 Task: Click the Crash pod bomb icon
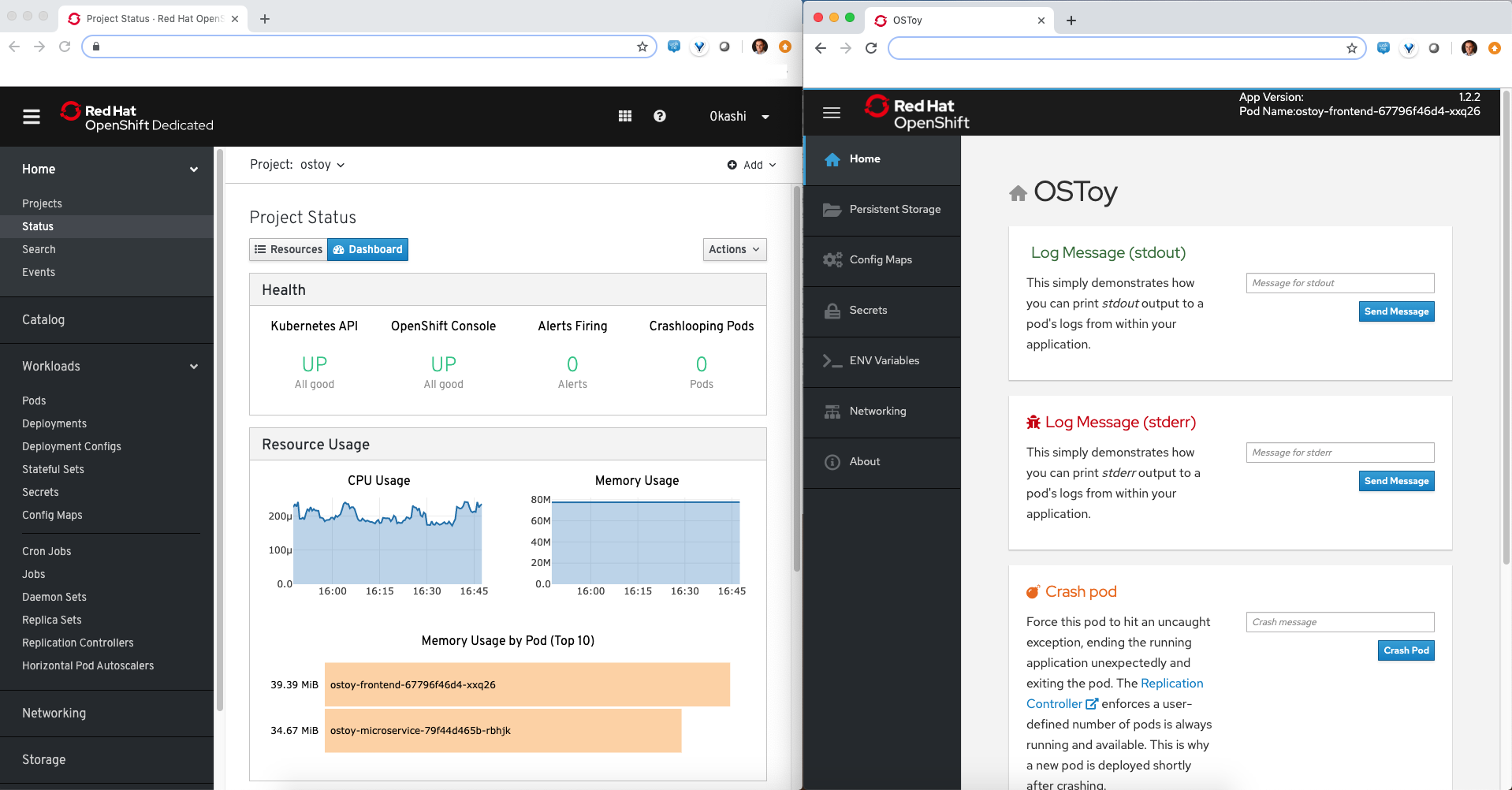pyautogui.click(x=1033, y=592)
